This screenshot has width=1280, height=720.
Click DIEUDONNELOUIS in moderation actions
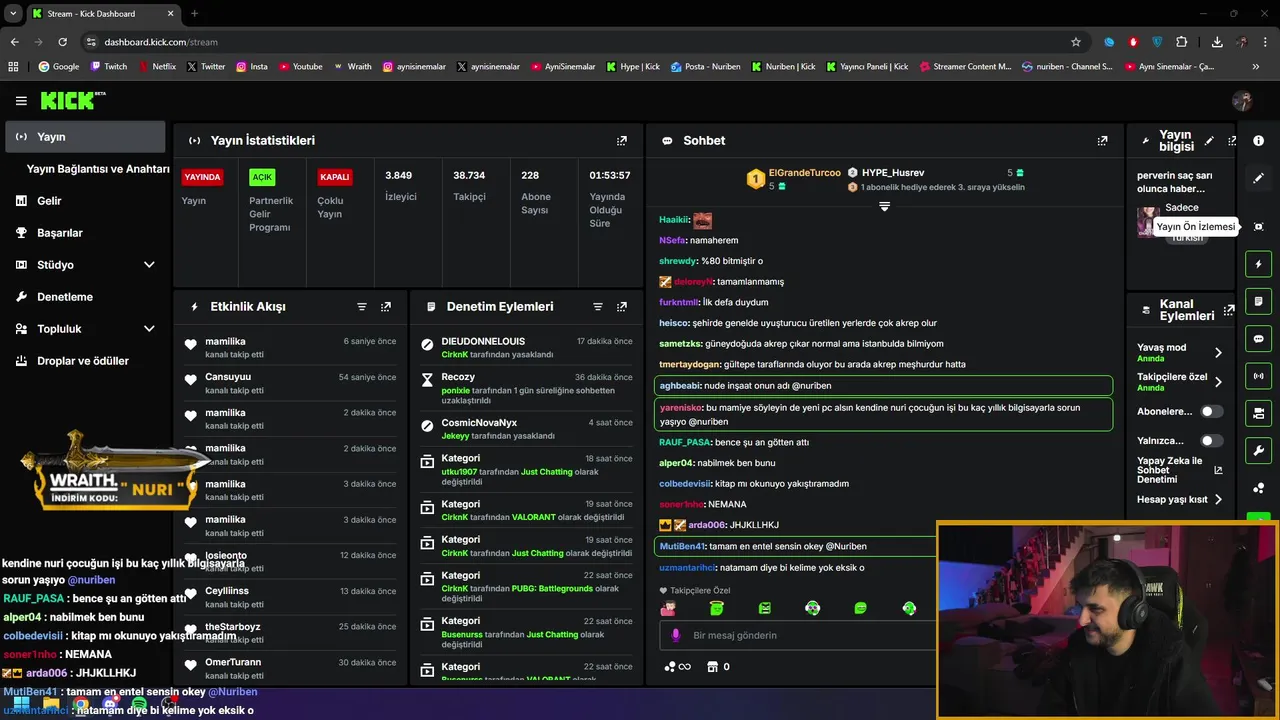(x=483, y=341)
